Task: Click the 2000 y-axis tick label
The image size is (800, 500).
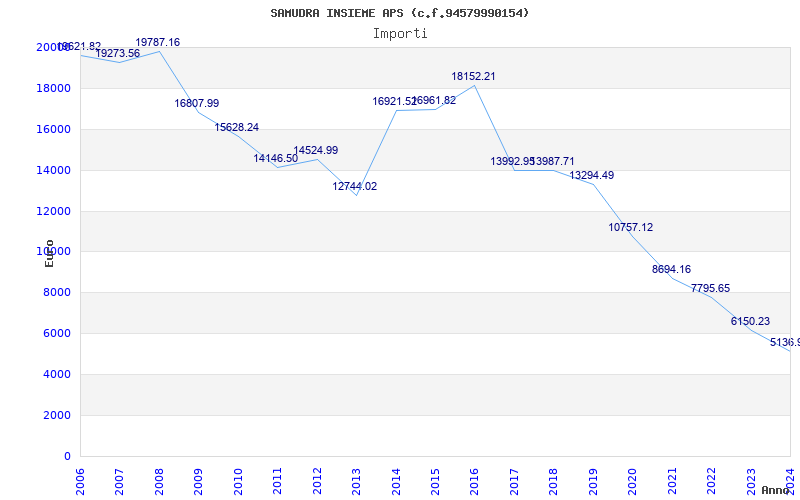Action: point(57,415)
